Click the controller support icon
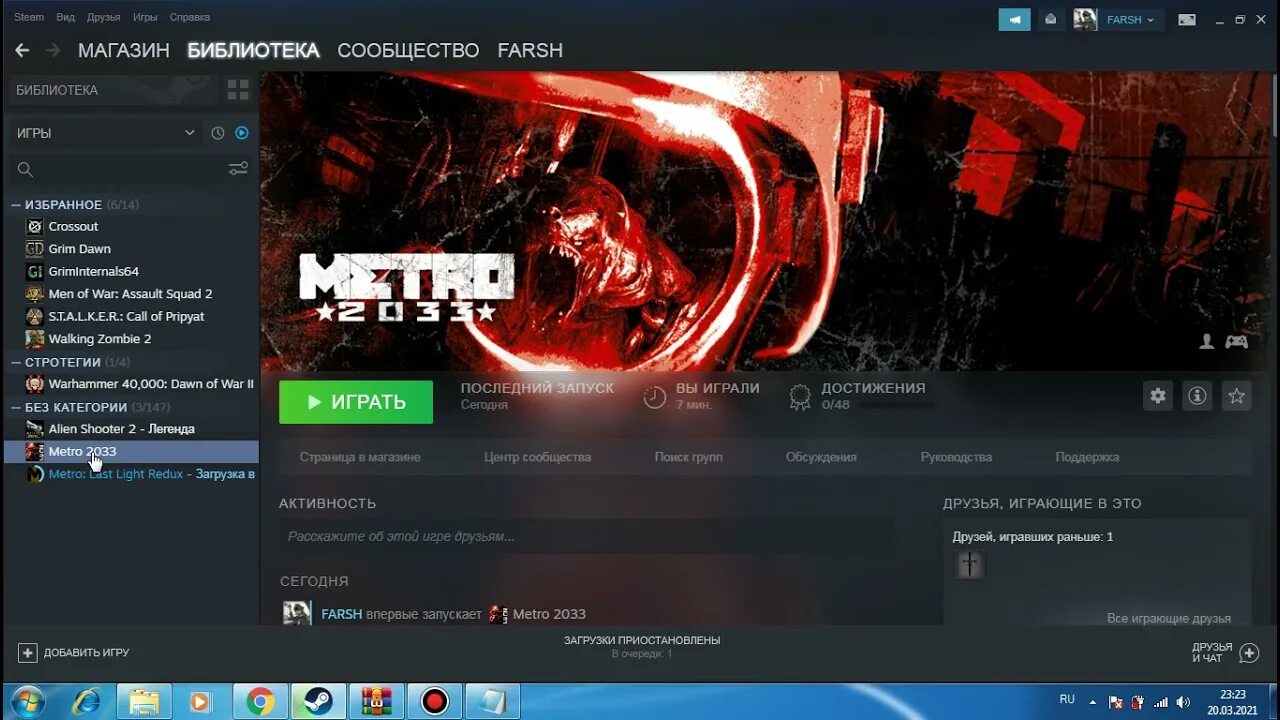Viewport: 1280px width, 720px height. click(1237, 341)
